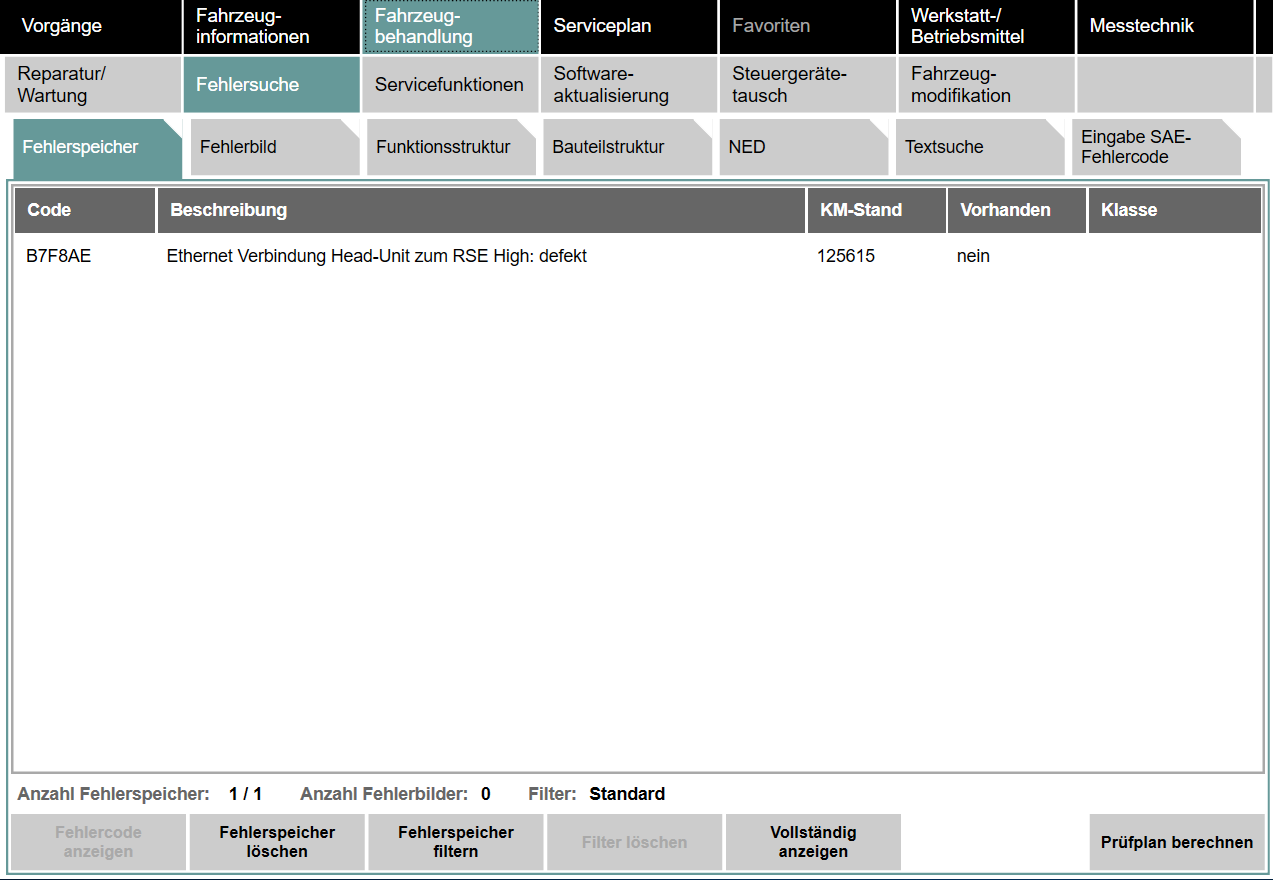Image resolution: width=1273 pixels, height=880 pixels.
Task: Open Servicefunktionen submenu
Action: [x=449, y=85]
